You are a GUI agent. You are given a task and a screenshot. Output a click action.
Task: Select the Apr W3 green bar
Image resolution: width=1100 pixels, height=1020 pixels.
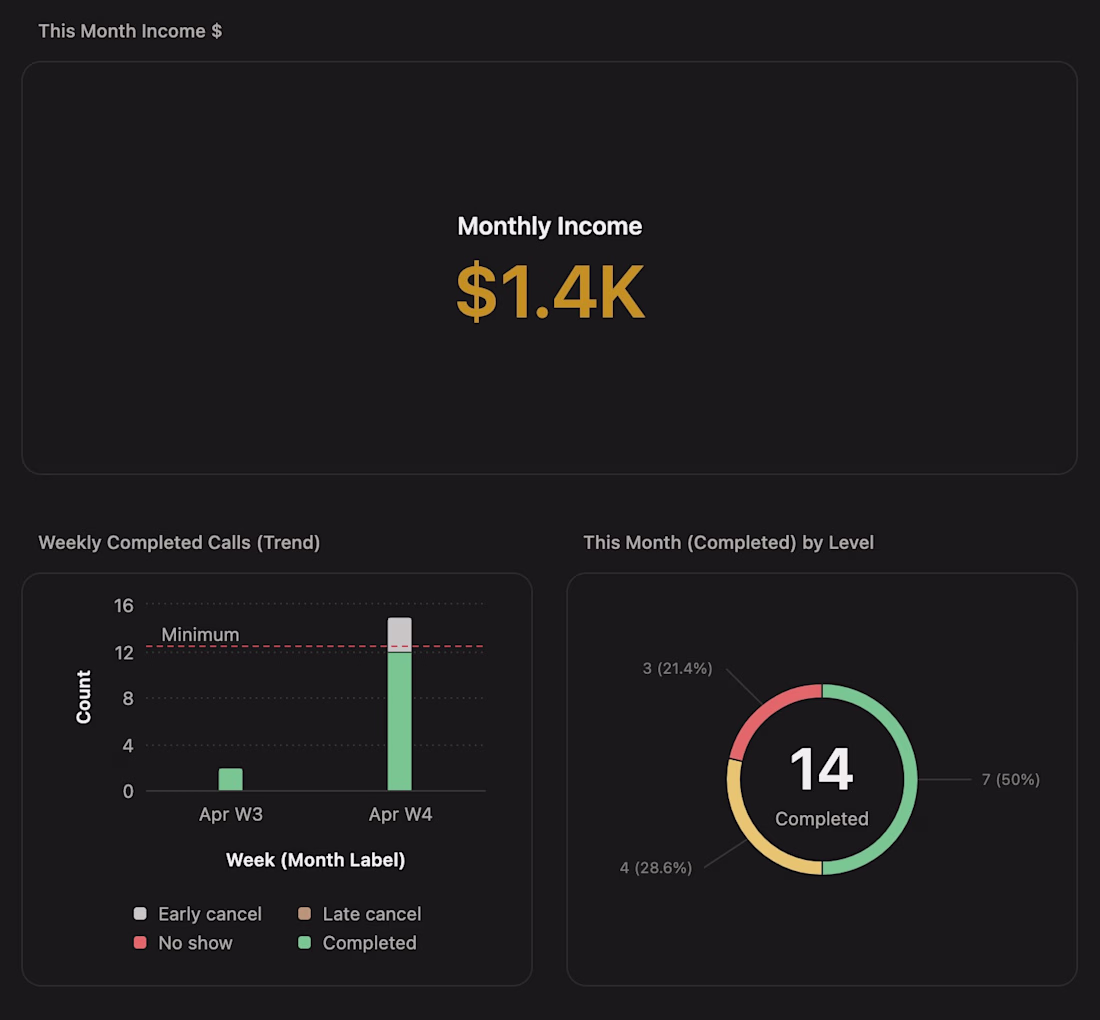230,780
